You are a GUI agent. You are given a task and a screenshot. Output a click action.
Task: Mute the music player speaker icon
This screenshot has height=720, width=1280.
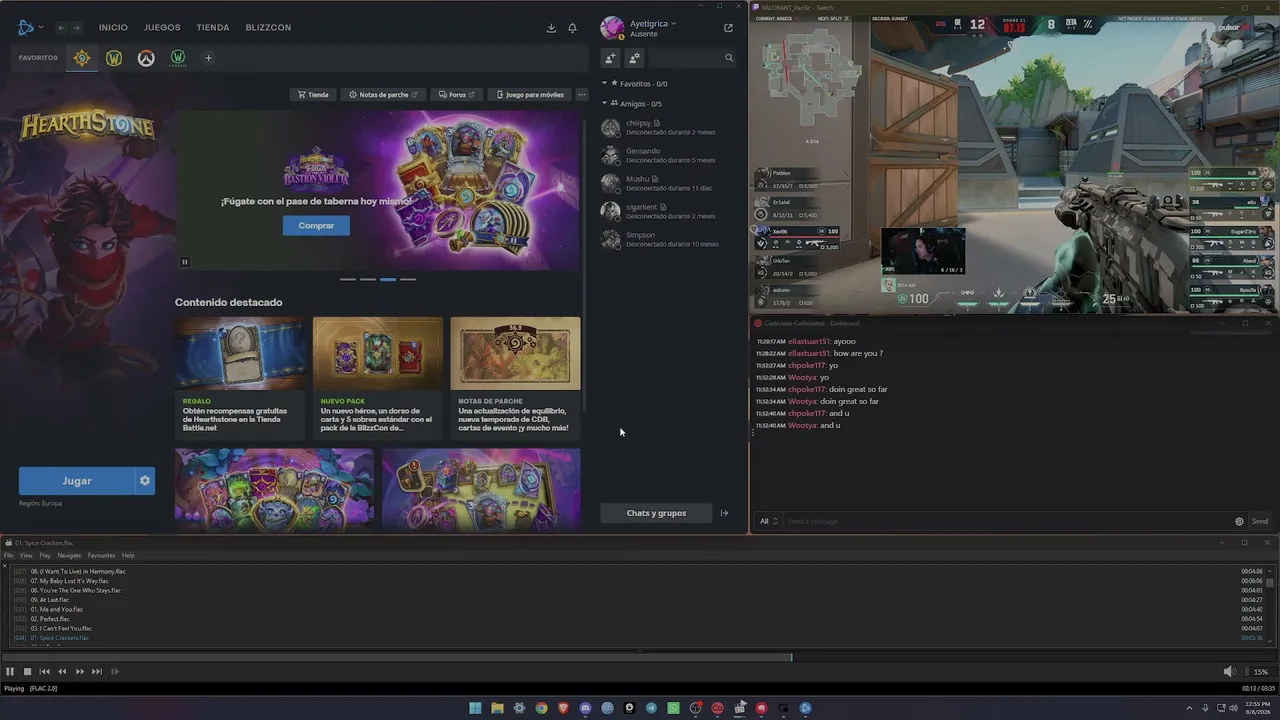tap(1229, 672)
